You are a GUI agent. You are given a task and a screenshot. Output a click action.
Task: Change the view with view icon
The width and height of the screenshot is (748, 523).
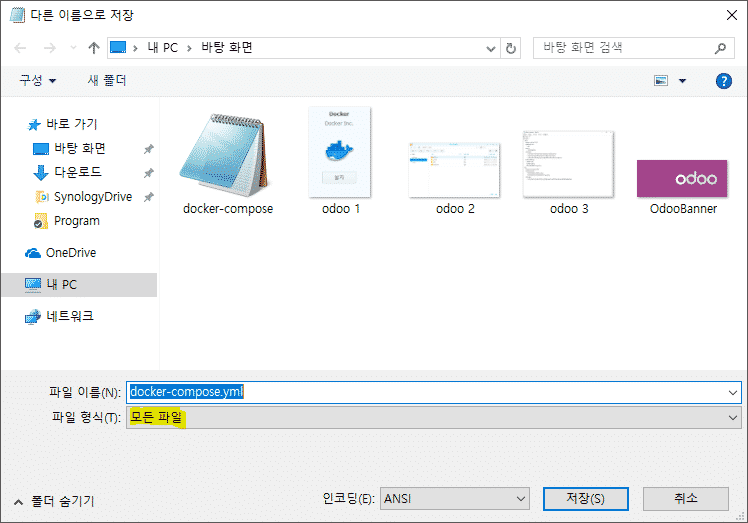(x=661, y=81)
